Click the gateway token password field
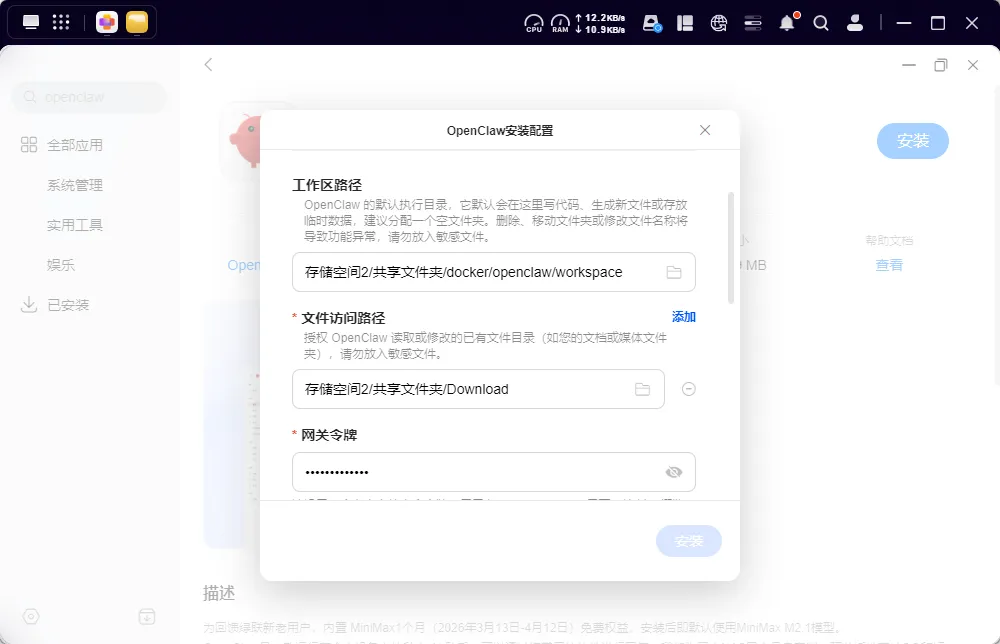 [x=475, y=472]
